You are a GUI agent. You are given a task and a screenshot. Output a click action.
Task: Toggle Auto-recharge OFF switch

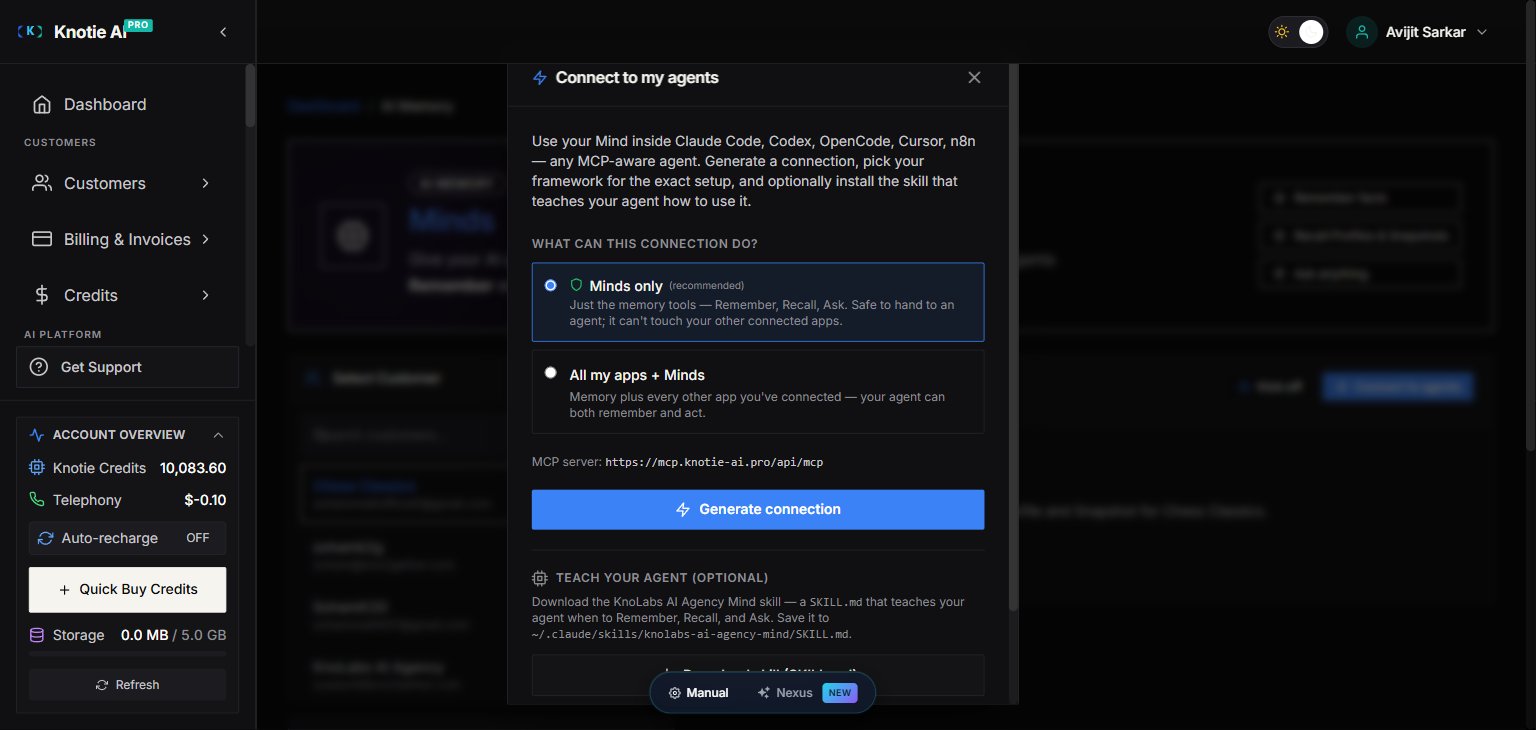(x=198, y=538)
